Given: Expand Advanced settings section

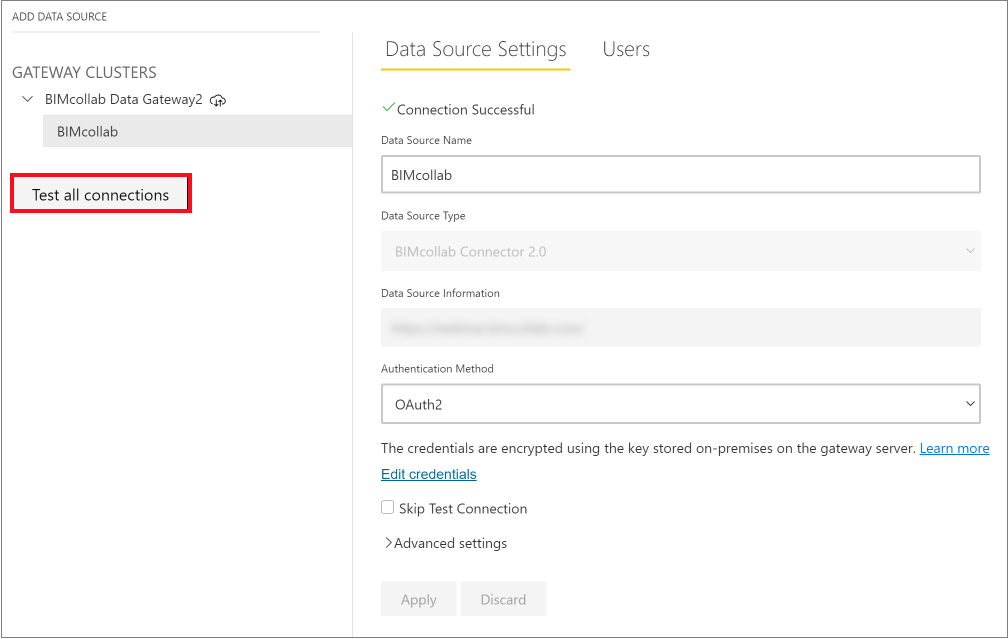Looking at the screenshot, I should point(446,543).
